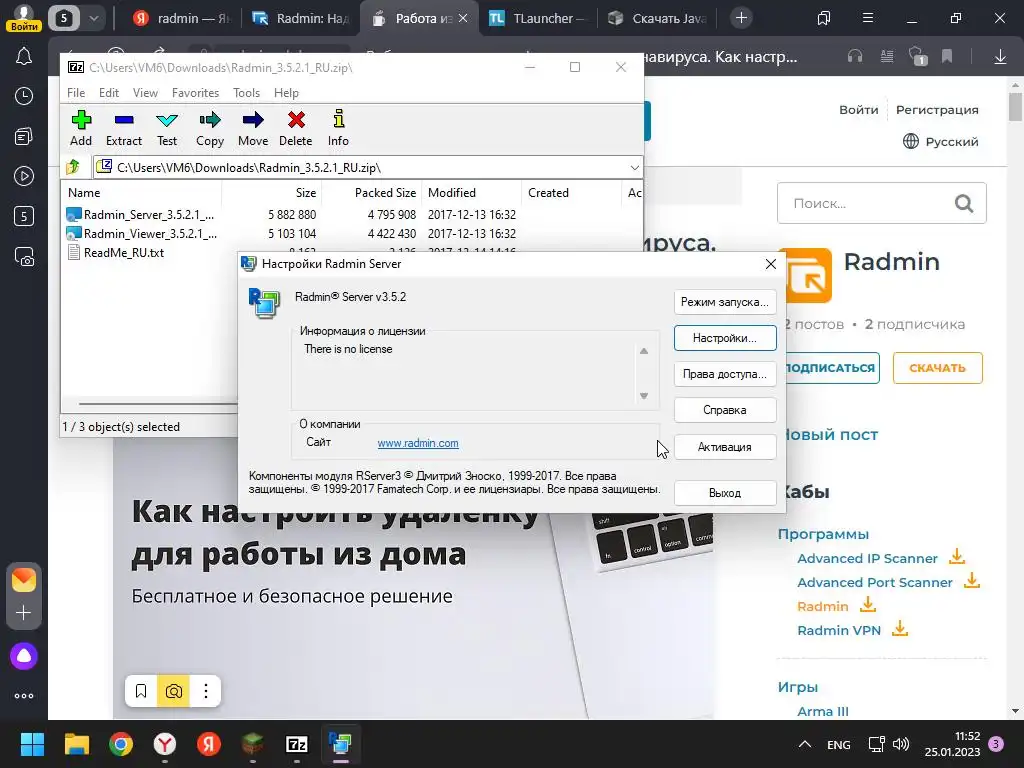
Task: Follow the www.radmin.com link
Action: pos(418,443)
